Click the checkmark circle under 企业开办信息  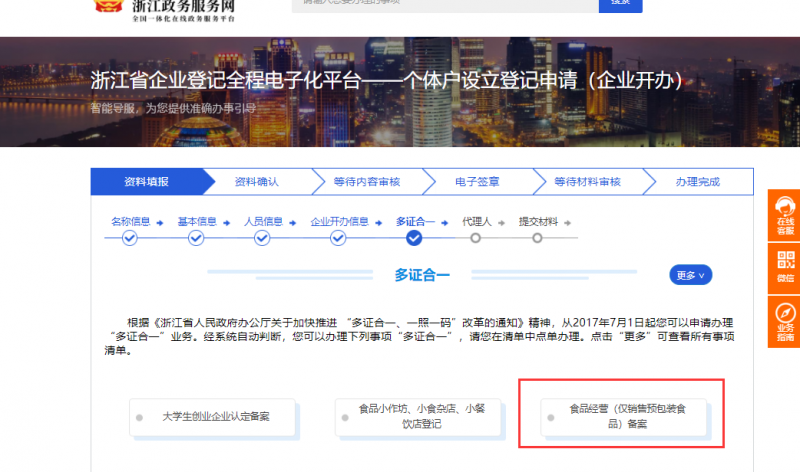(x=338, y=238)
